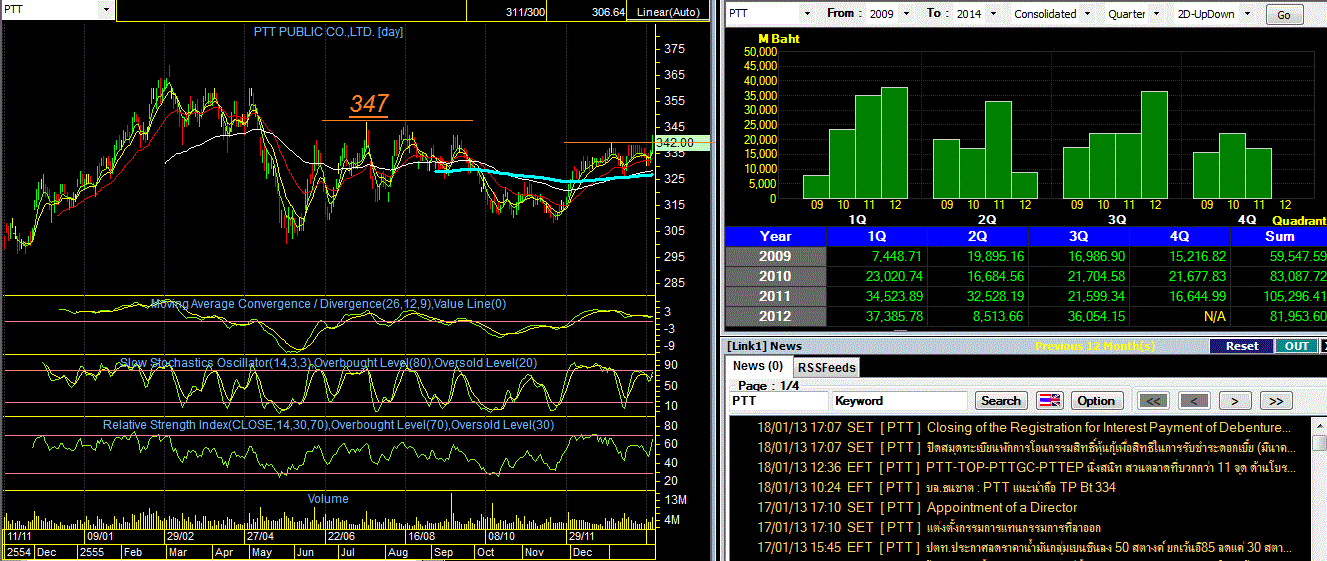Open the Quarter period dropdown
This screenshot has width=1327, height=561.
point(1158,14)
